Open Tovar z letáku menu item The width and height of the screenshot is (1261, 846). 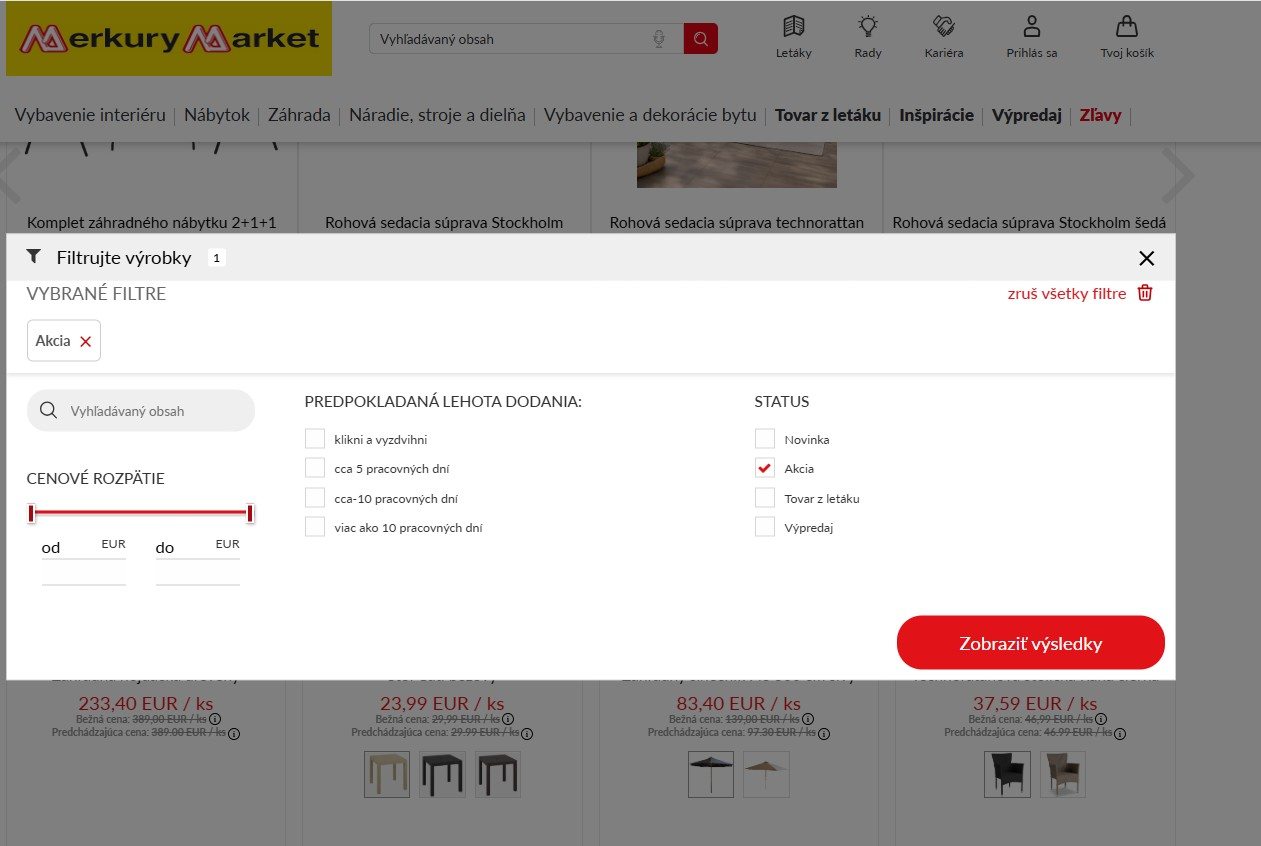pos(828,115)
